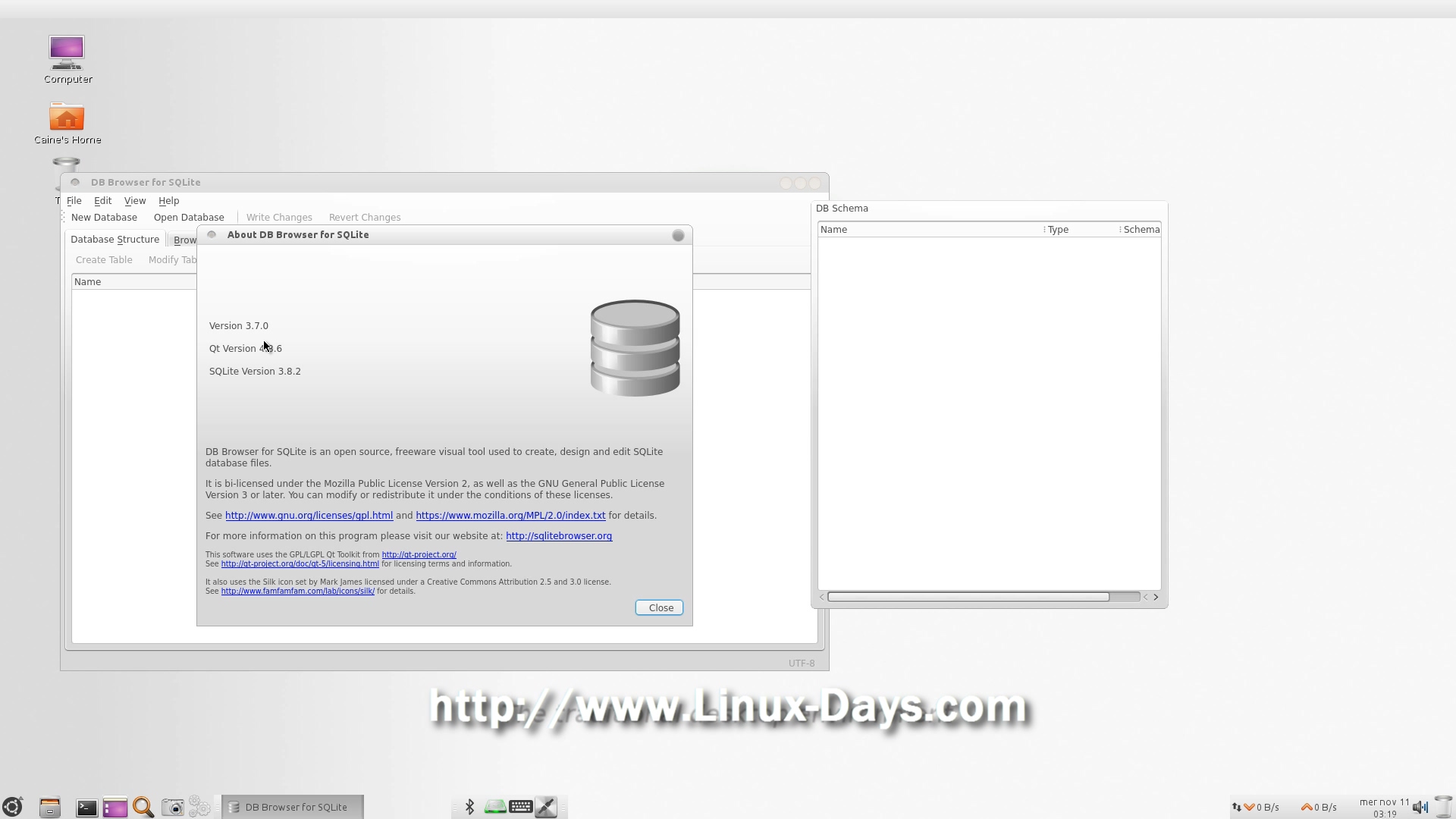Click the Qt Version text
The height and width of the screenshot is (819, 1456).
pos(246,349)
